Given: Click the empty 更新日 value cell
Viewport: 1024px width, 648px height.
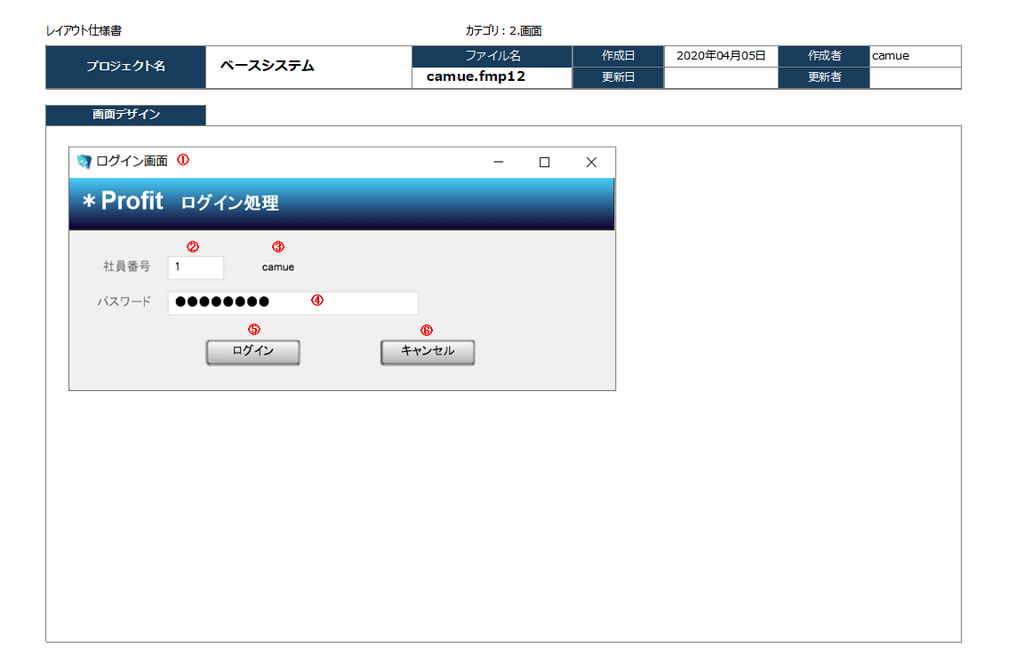Looking at the screenshot, I should click(x=720, y=78).
